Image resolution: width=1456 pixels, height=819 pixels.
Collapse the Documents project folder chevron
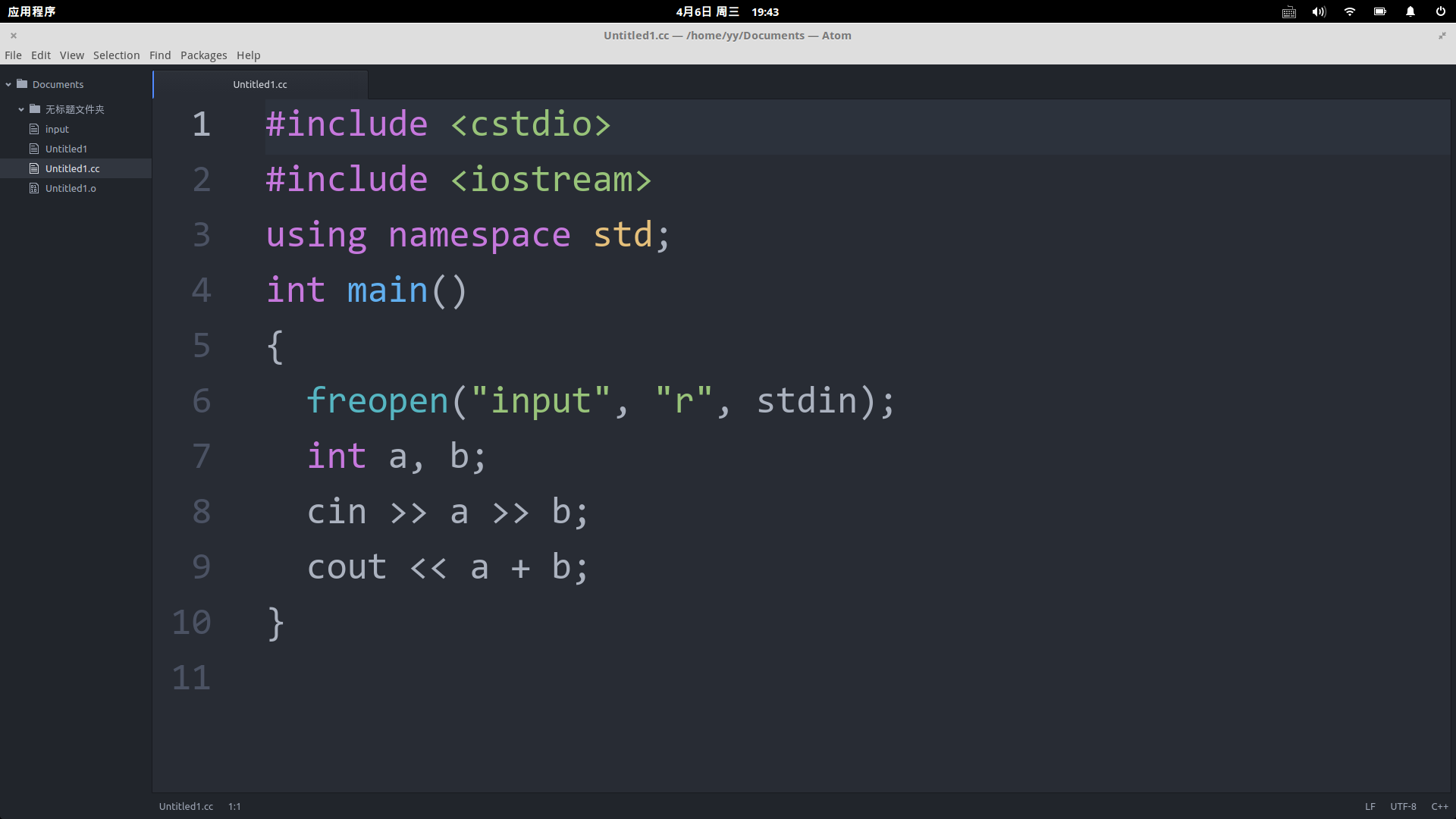click(8, 84)
